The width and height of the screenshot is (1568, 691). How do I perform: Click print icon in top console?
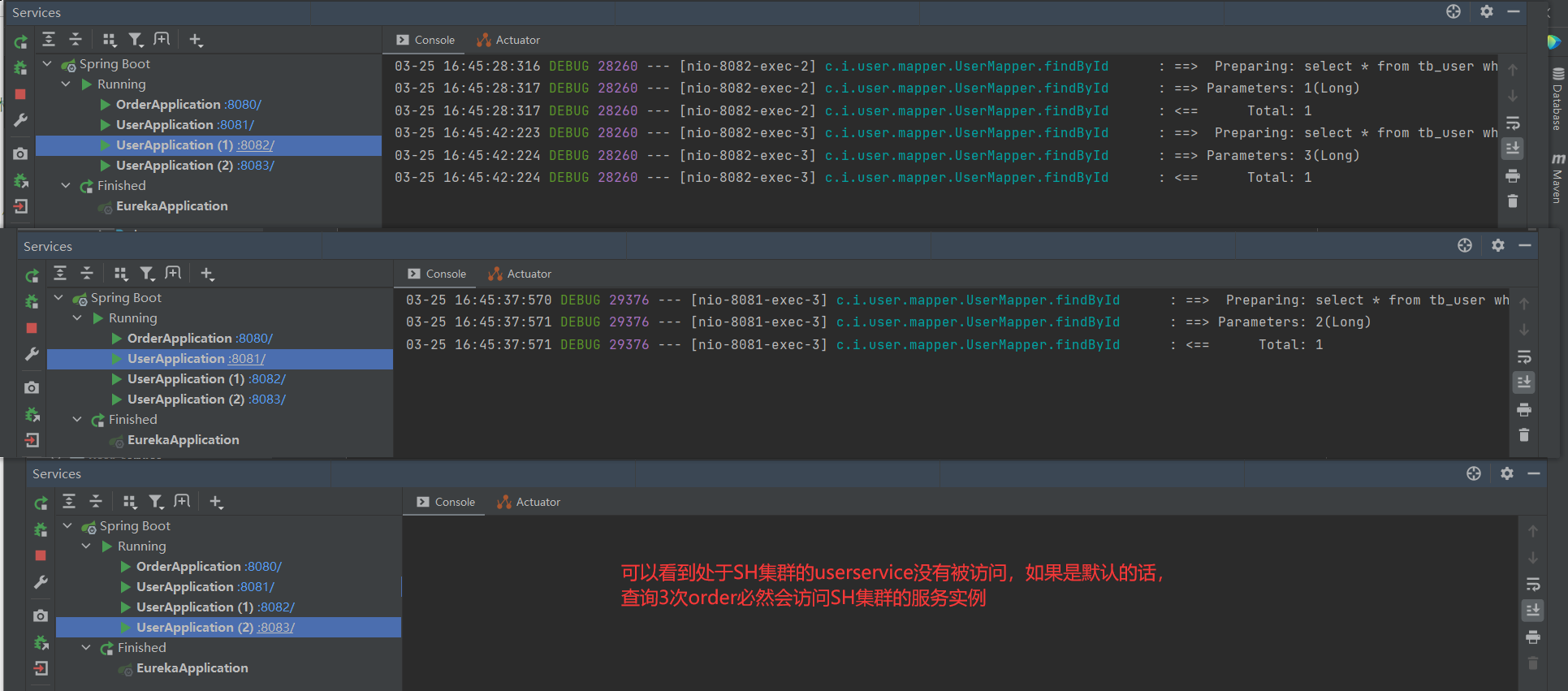pos(1513,175)
